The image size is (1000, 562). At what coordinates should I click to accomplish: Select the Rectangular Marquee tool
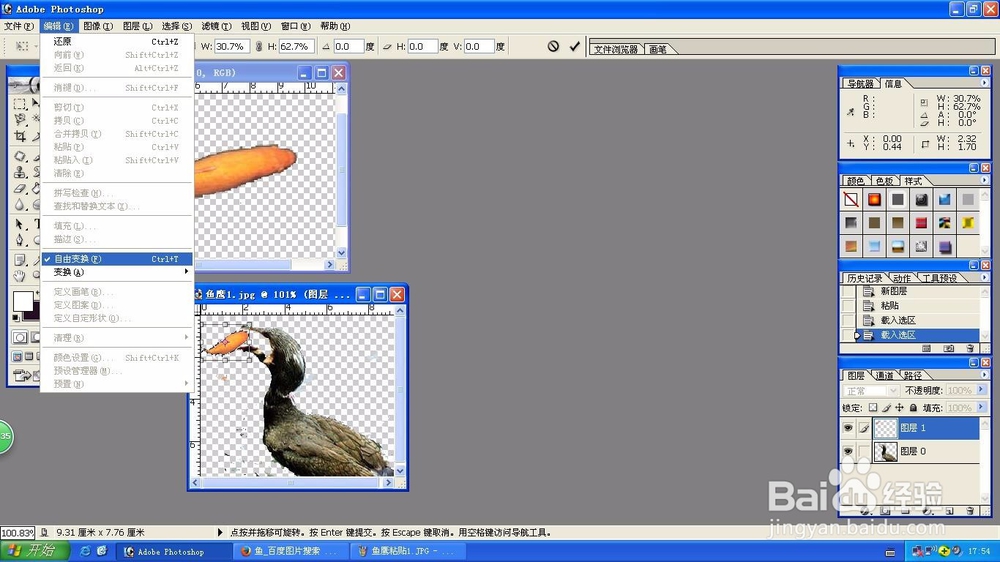(x=20, y=104)
